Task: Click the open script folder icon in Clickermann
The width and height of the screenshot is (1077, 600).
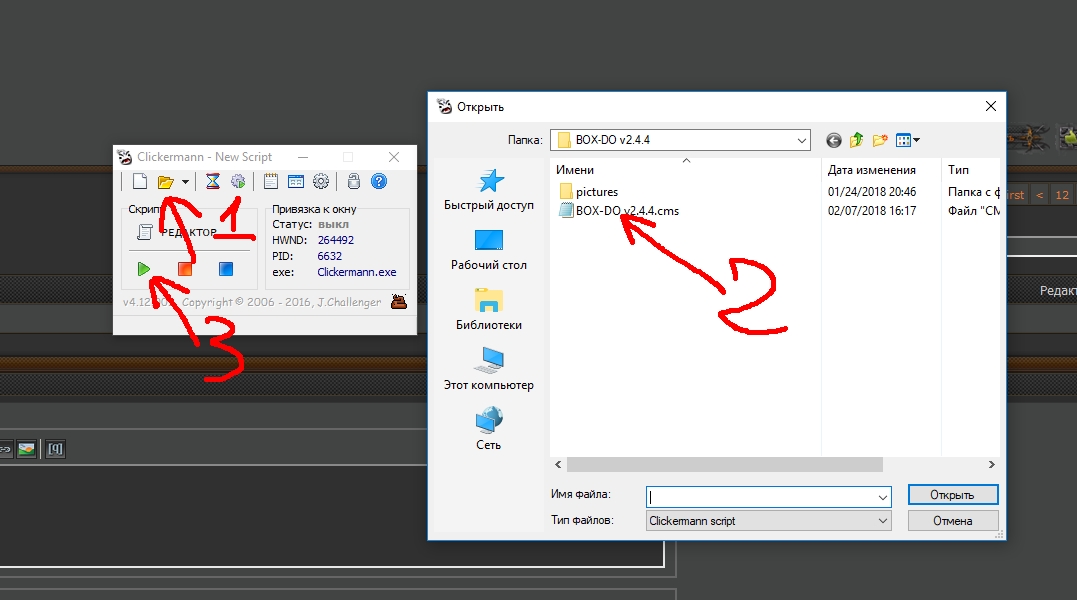Action: (166, 182)
